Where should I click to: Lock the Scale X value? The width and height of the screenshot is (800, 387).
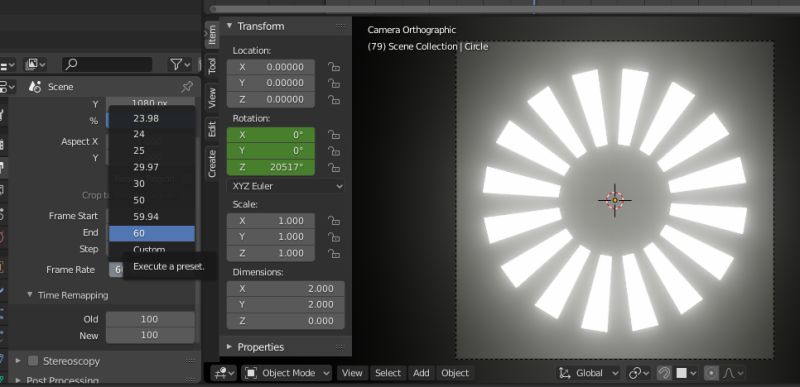(x=334, y=221)
